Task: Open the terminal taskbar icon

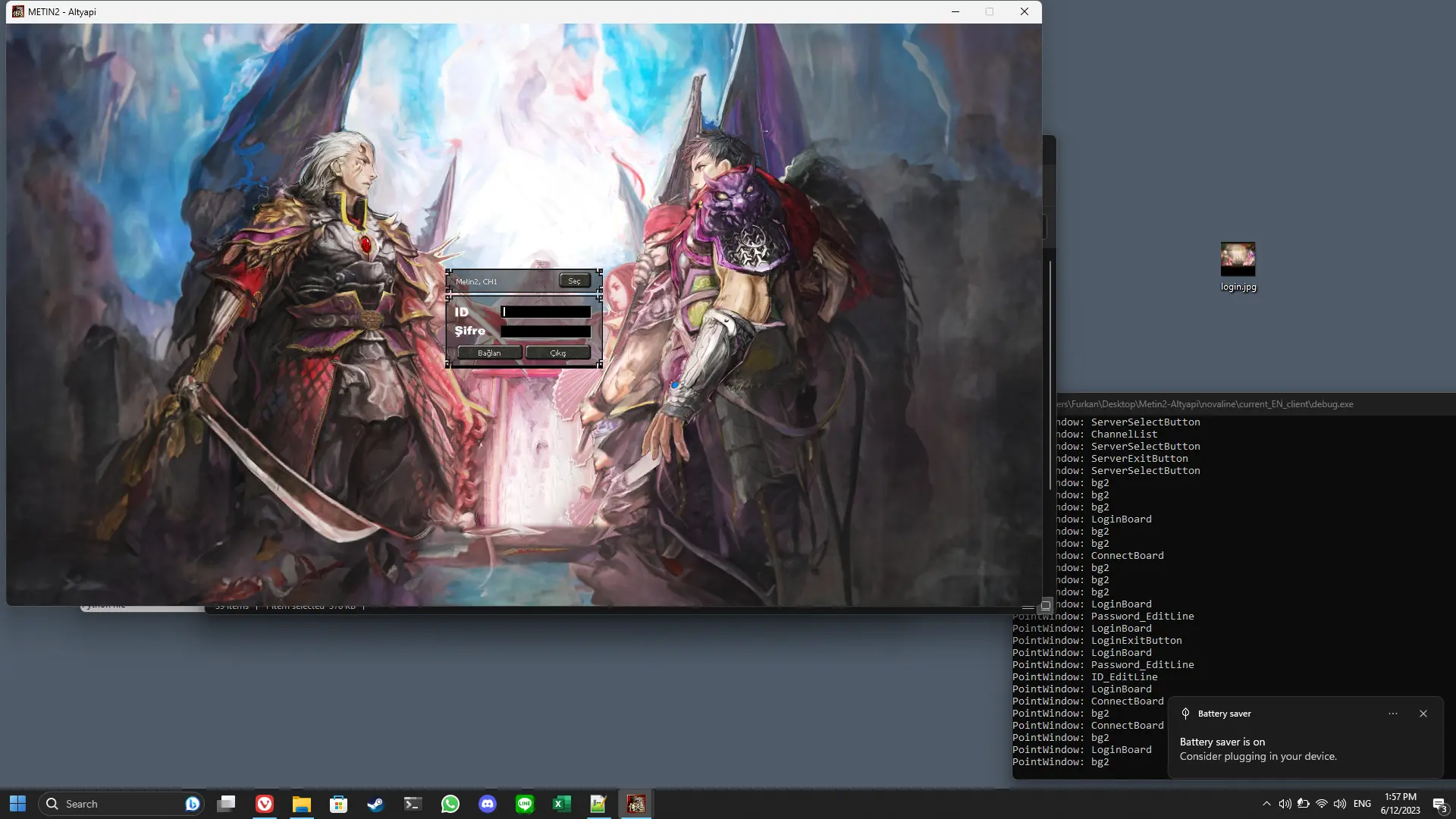Action: coord(413,804)
